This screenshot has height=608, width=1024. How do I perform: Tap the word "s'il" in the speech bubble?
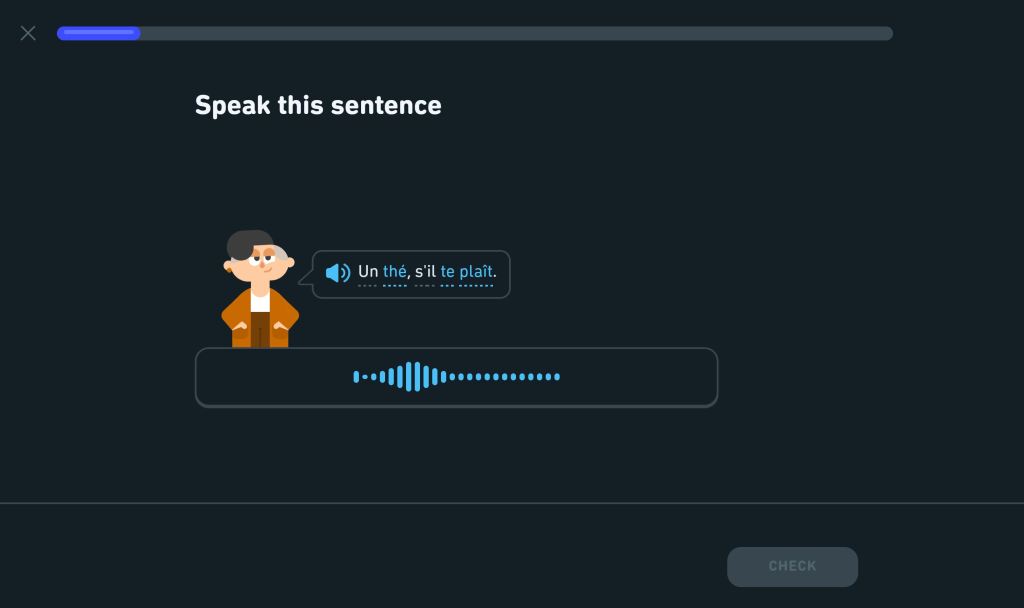click(x=425, y=272)
